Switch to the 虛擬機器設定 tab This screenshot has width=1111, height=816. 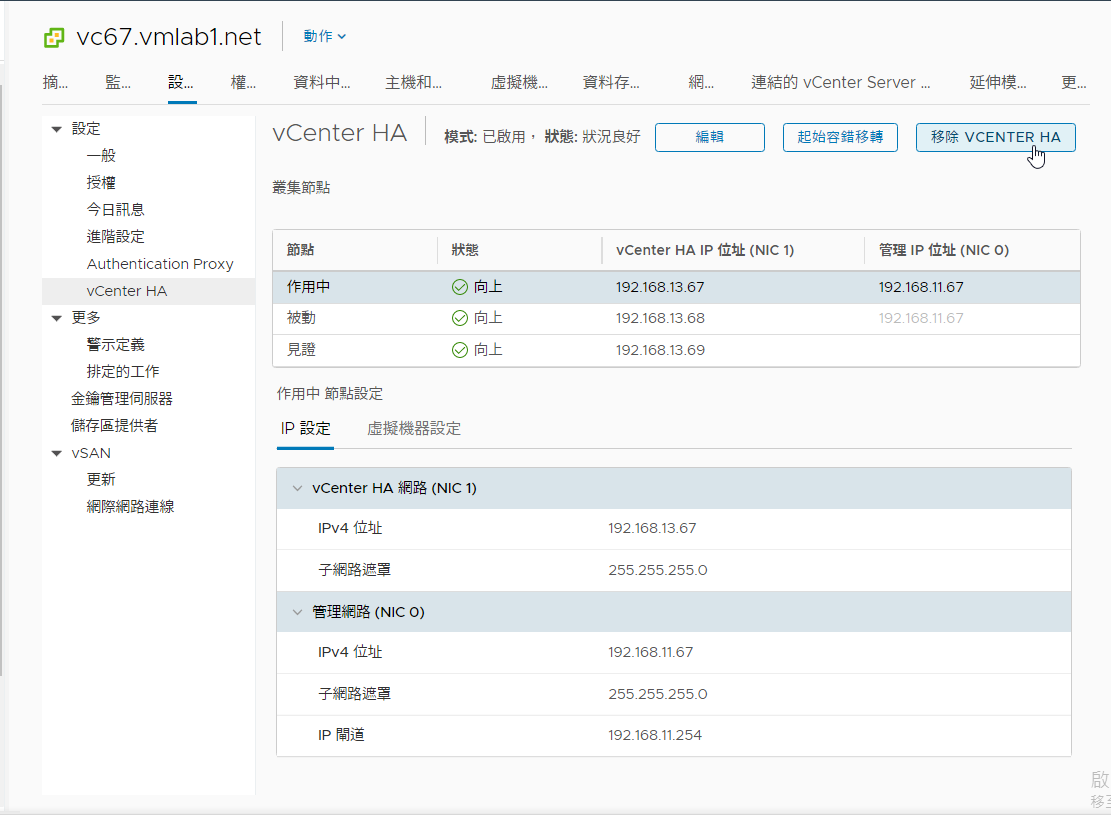pos(414,429)
